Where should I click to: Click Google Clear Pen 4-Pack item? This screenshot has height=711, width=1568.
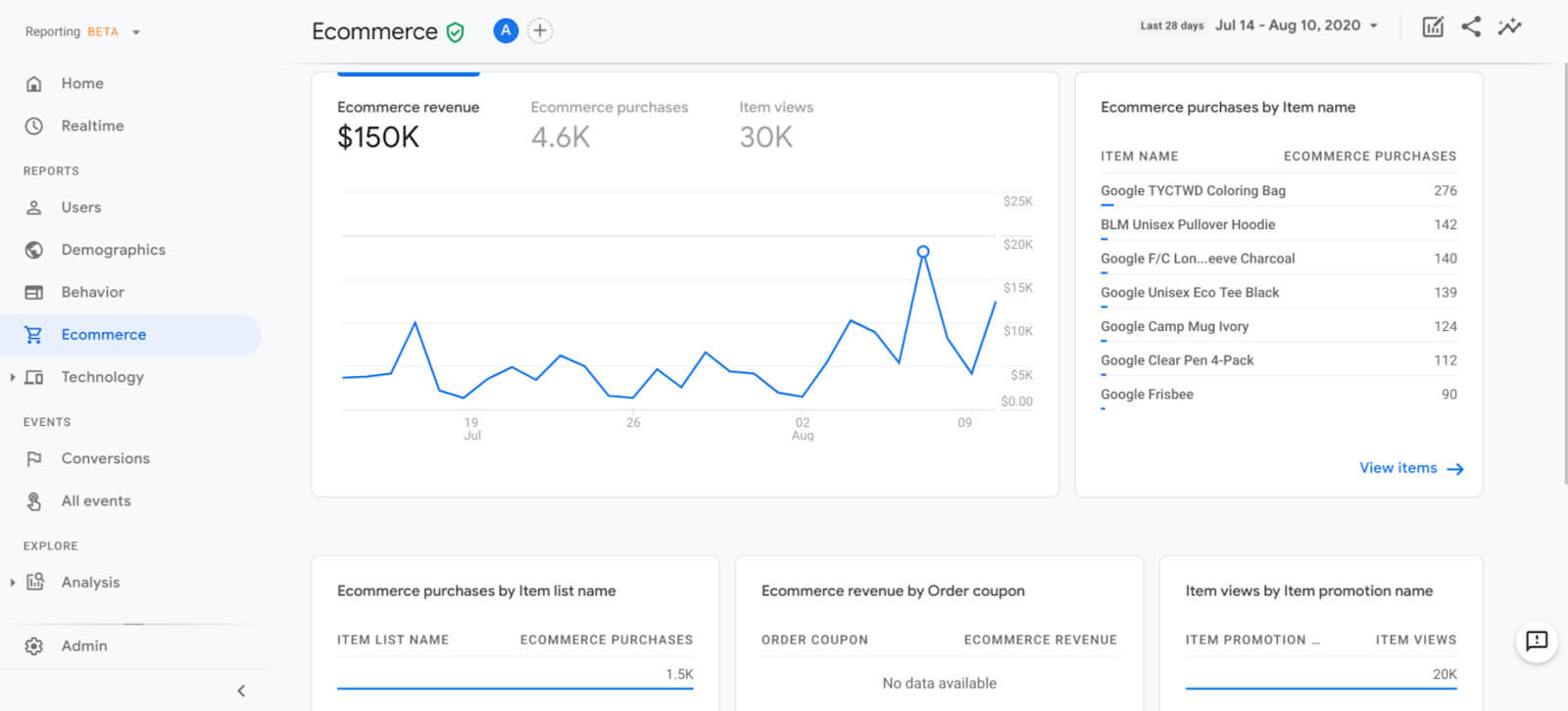click(1177, 360)
